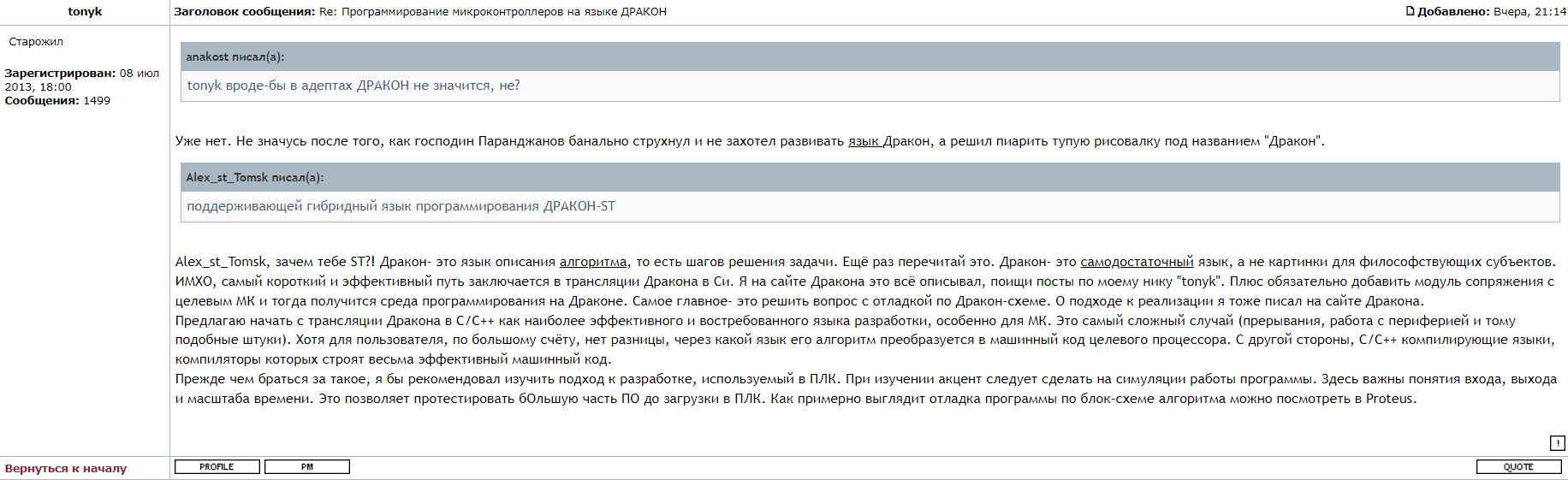Send a private message via PM button

point(306,466)
